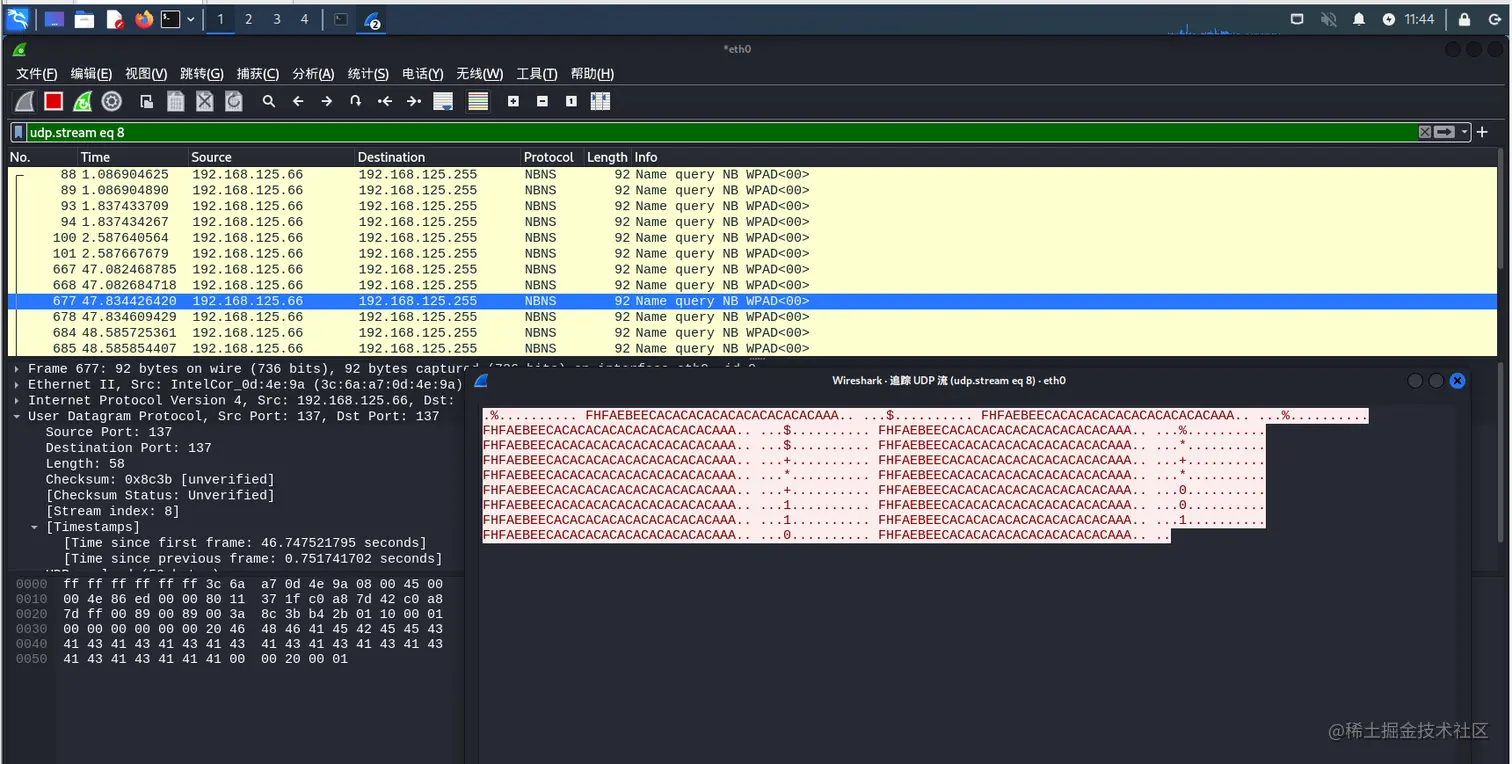Reset text to normal size
This screenshot has height=764, width=1512.
click(x=571, y=101)
